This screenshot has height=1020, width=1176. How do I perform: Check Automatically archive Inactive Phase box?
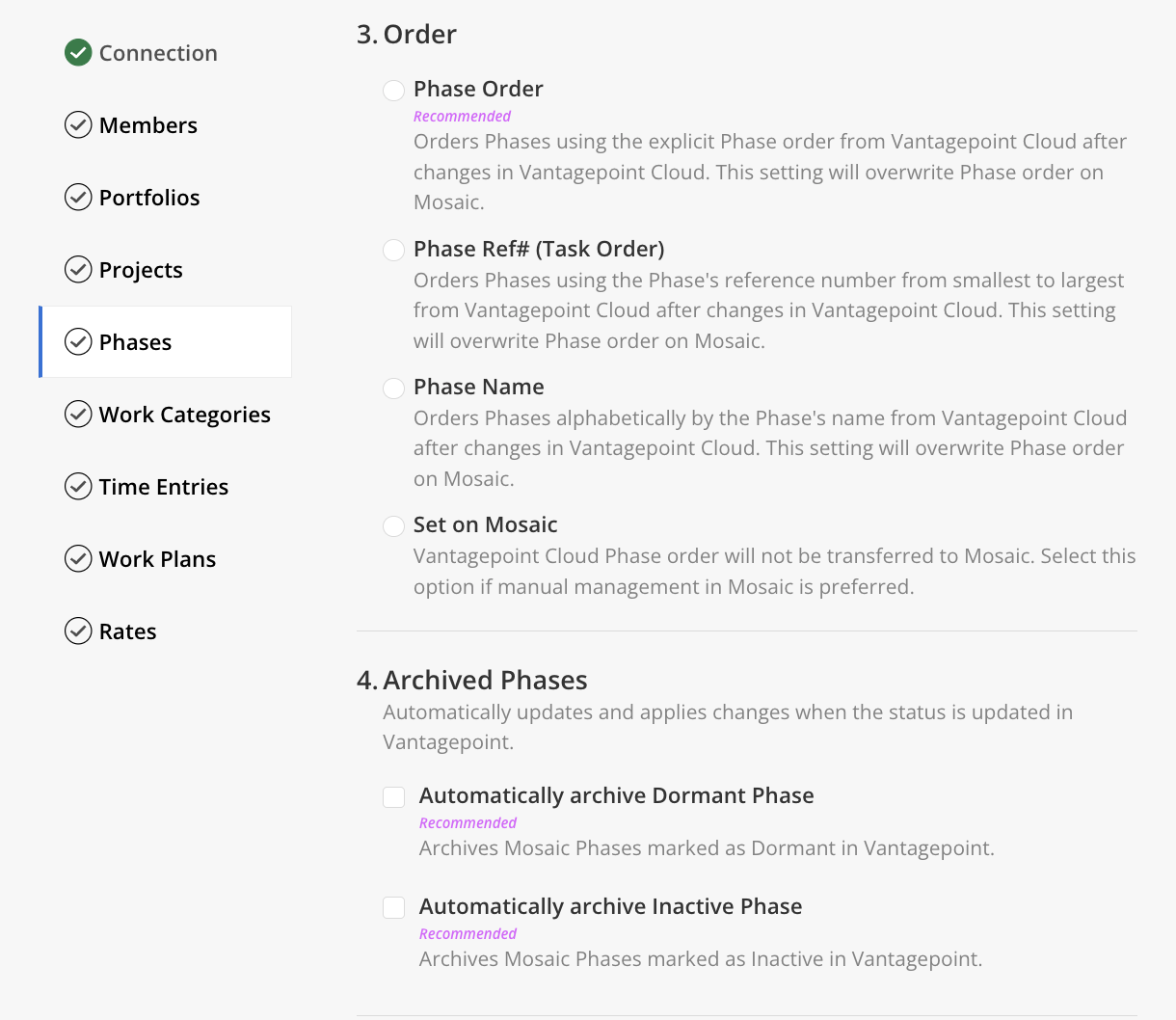(x=393, y=908)
